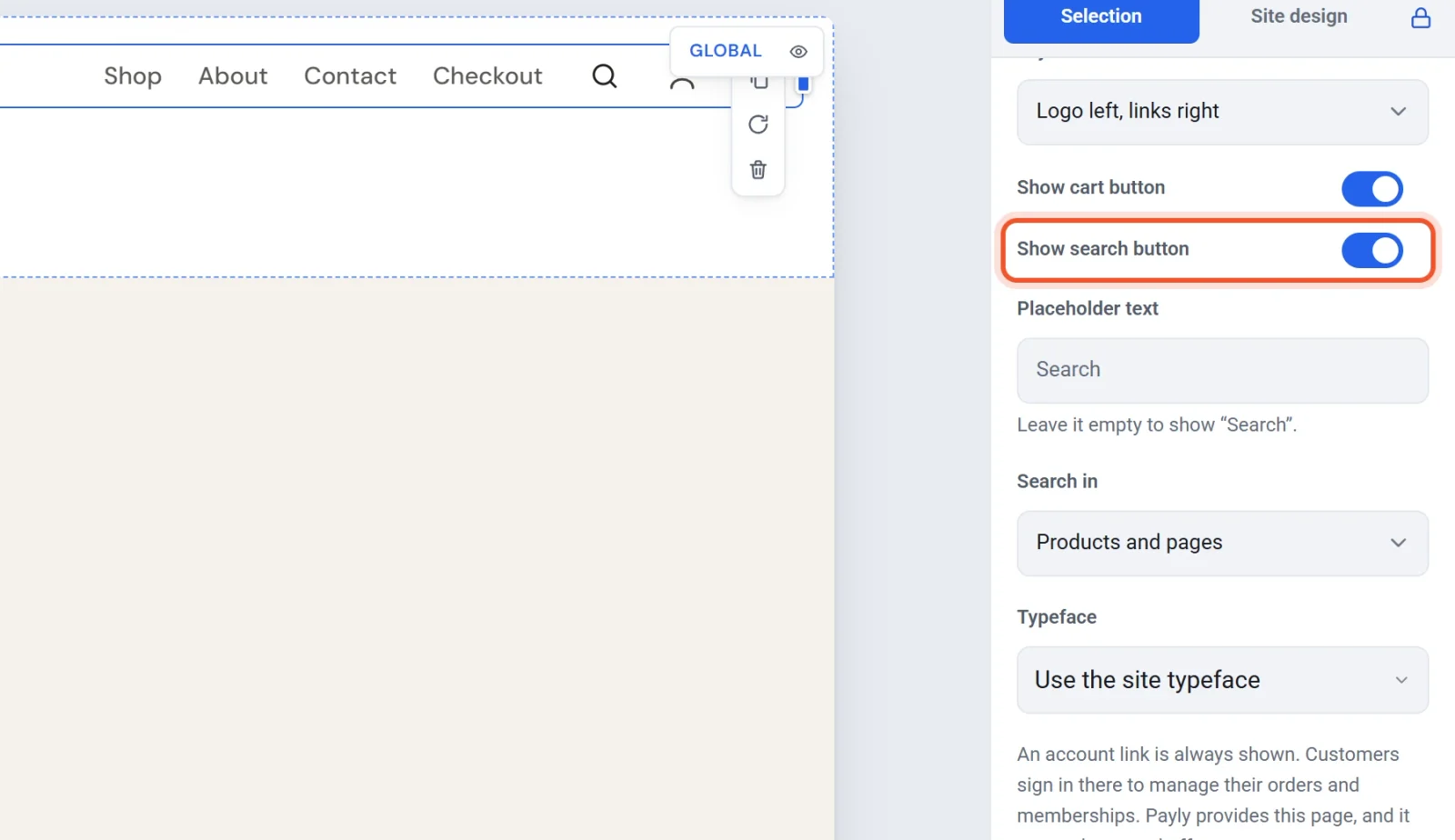This screenshot has height=840, width=1455.
Task: Switch to the Site design tab
Action: 1299,16
